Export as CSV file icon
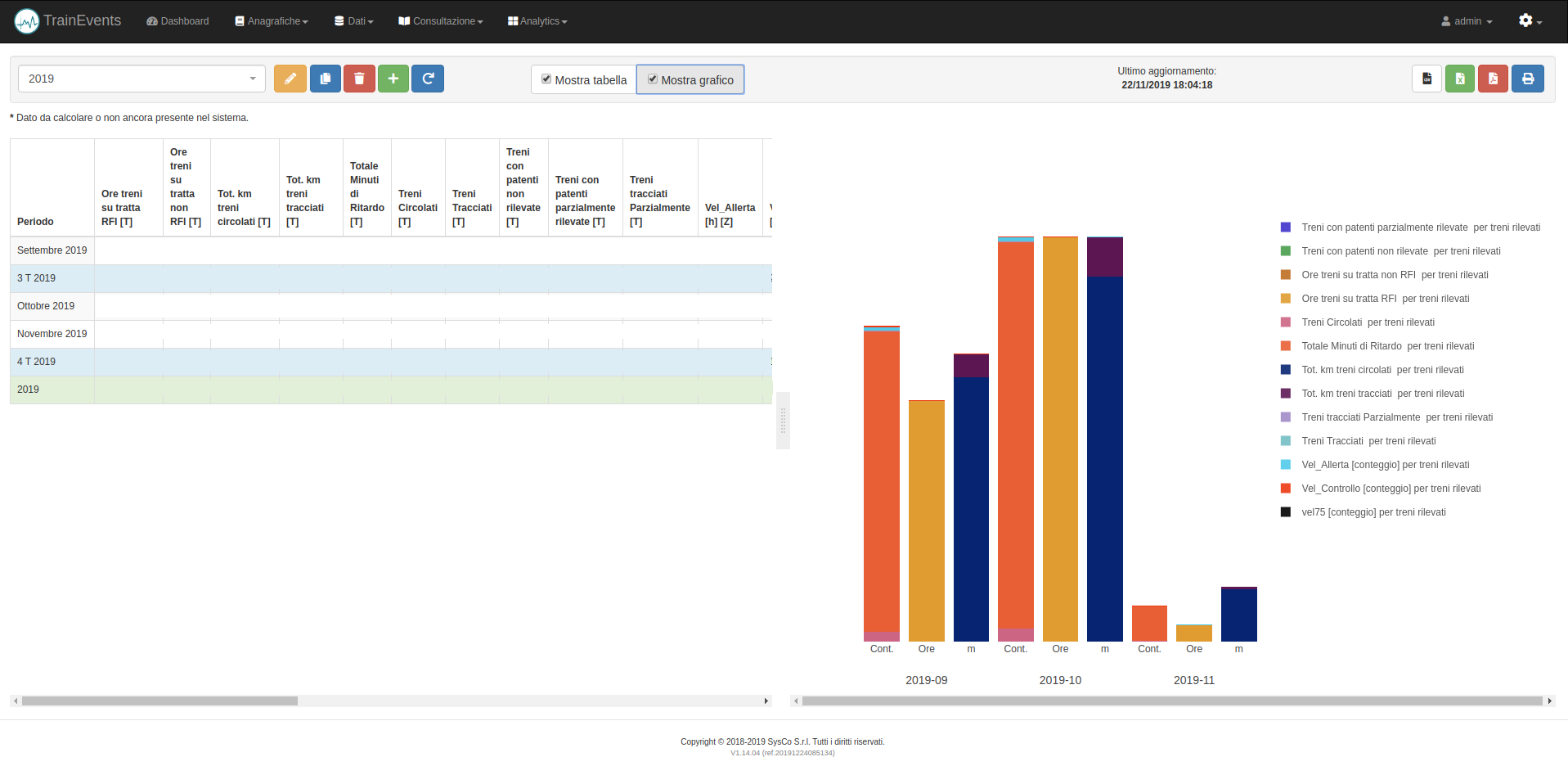 click(1426, 79)
